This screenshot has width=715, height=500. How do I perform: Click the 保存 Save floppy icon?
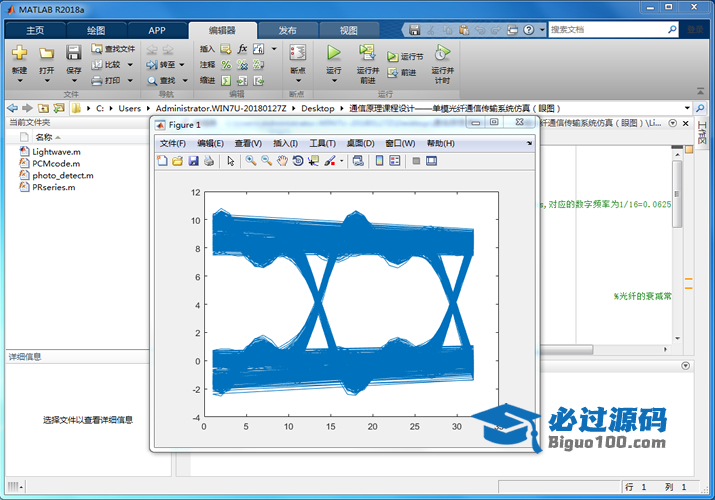tap(73, 52)
